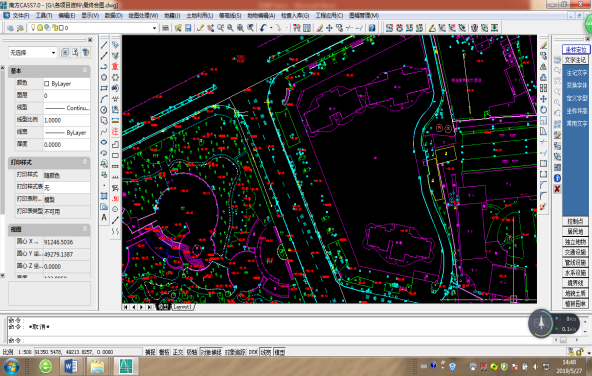Collapse the 基本 section in the properties panel
Viewport: 592px width, 376px height.
tap(85, 70)
